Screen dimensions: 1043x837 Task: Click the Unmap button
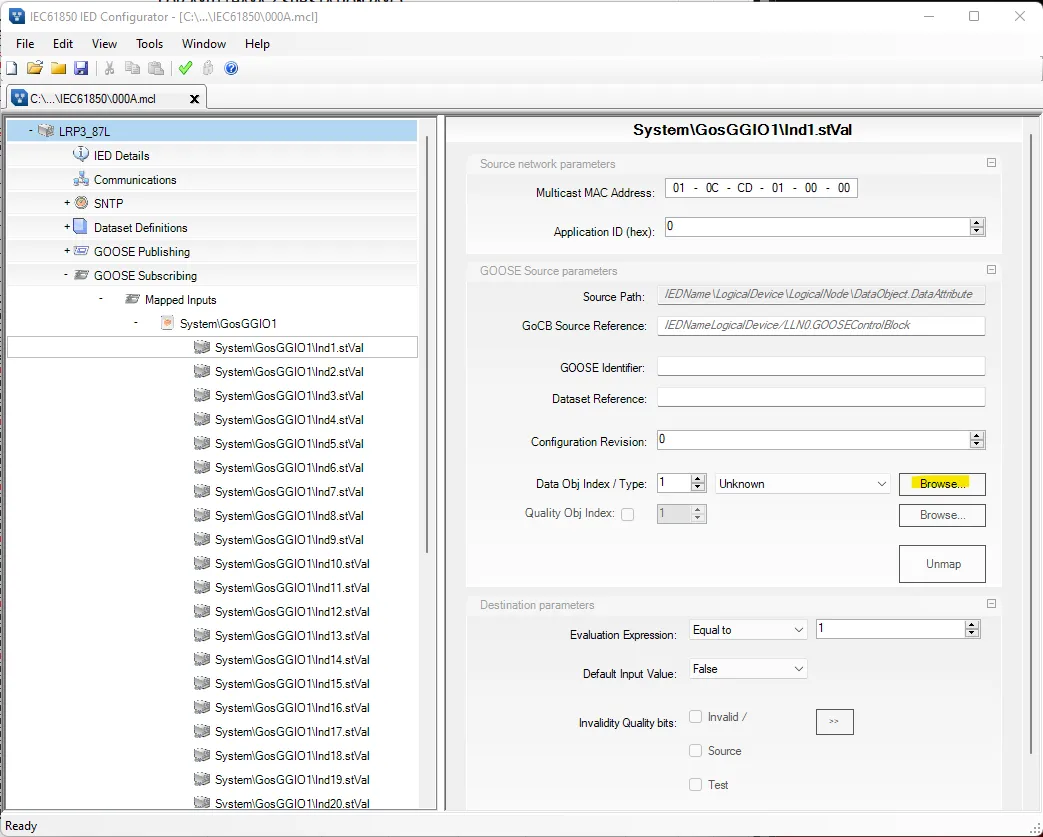pos(942,564)
